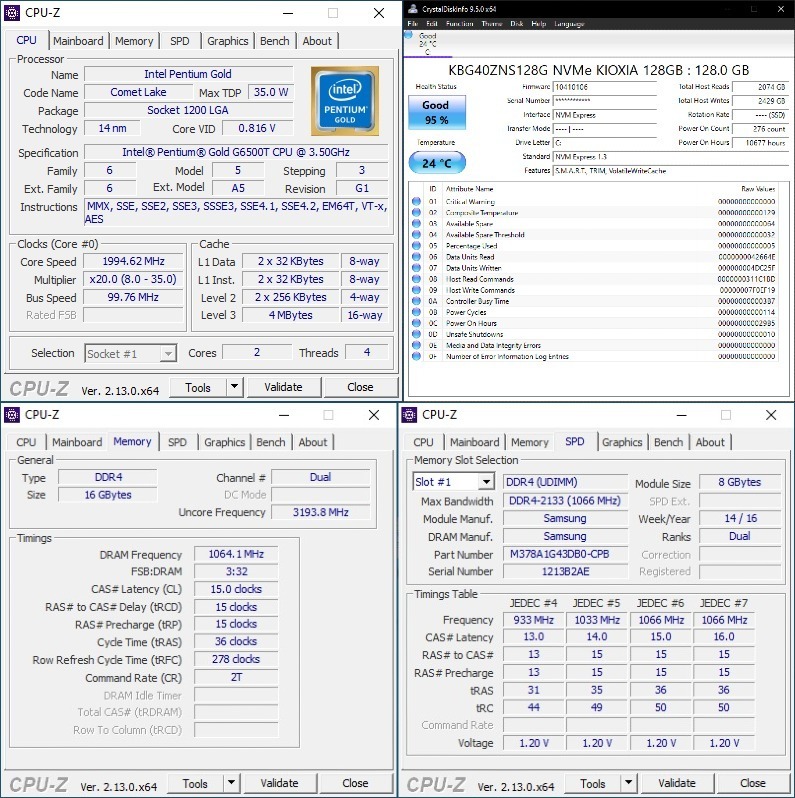Click CrystalDiskInfo title bar app icon
Screen dimensions: 795x798
[x=413, y=9]
